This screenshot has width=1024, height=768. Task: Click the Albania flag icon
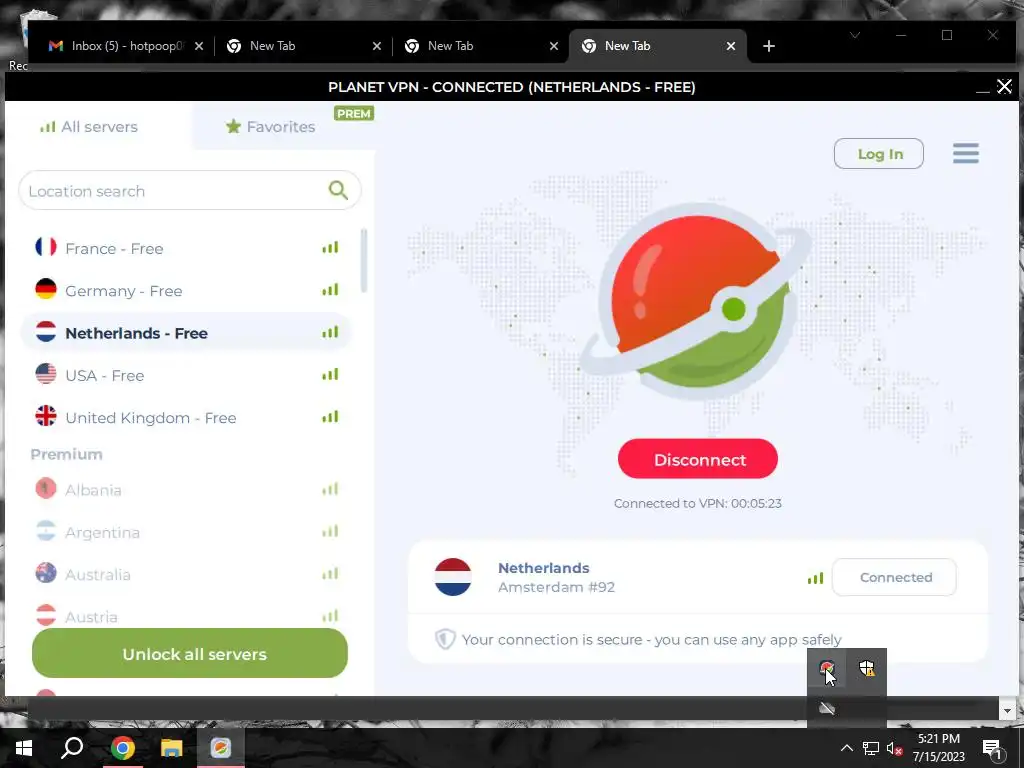46,488
